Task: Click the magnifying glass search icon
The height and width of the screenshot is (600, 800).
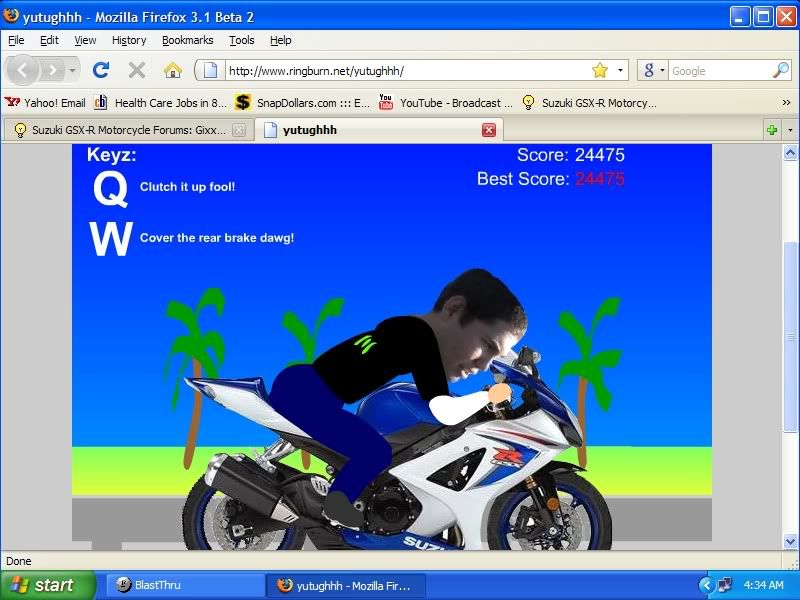Action: click(x=781, y=70)
